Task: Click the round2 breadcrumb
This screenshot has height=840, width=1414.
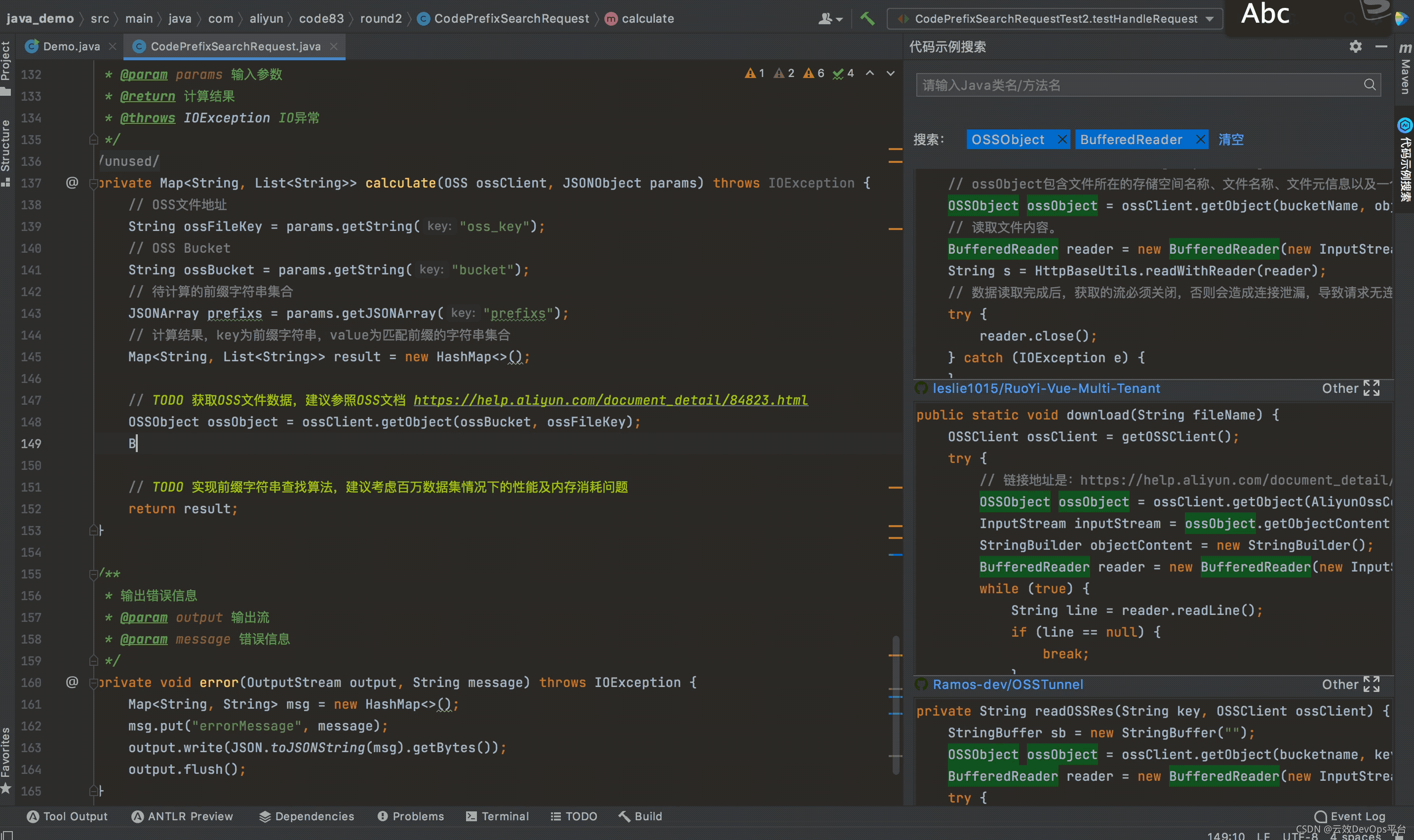Action: click(381, 19)
